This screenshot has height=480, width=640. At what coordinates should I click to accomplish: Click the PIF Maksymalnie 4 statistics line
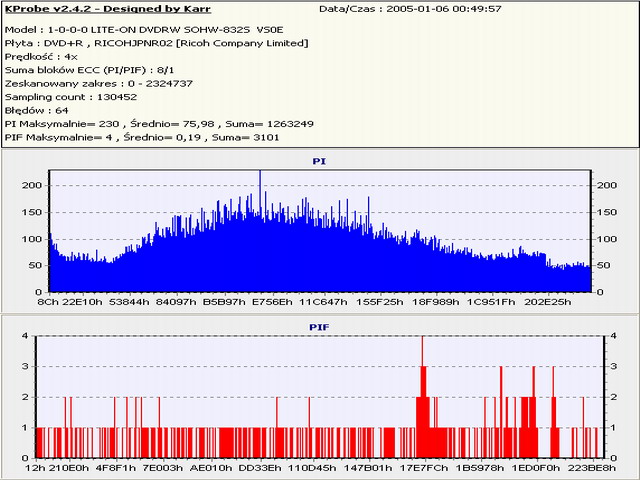142,138
